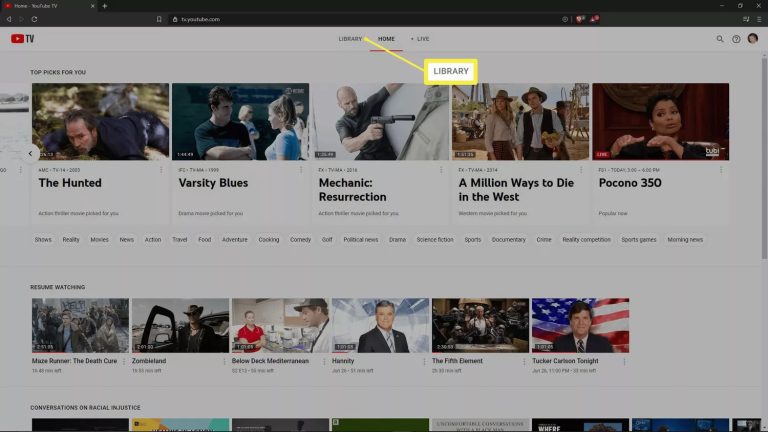Open options menu for Tucker Carlson Tonight

tap(624, 361)
